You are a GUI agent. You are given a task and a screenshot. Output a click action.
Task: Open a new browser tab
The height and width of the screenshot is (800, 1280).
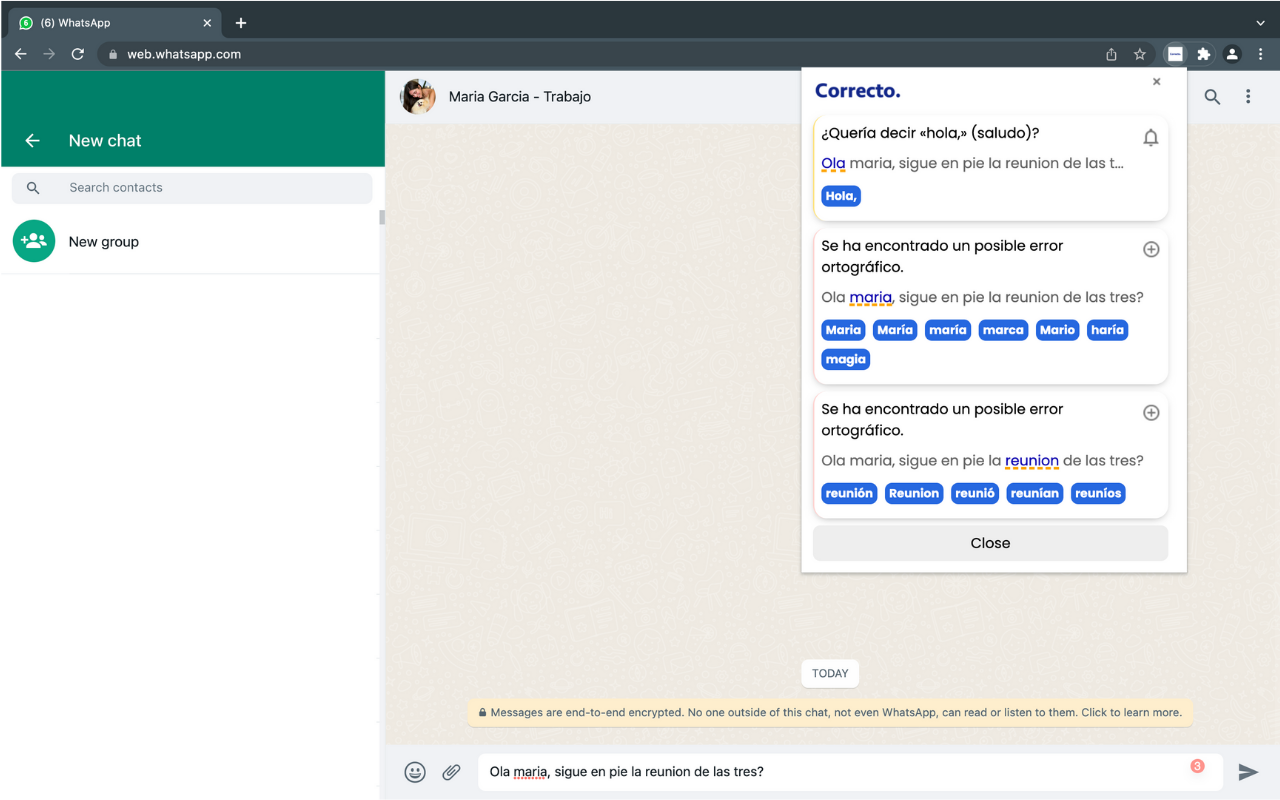[241, 23]
